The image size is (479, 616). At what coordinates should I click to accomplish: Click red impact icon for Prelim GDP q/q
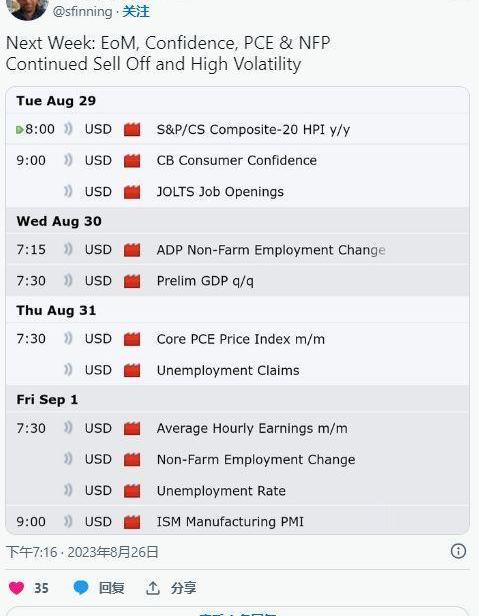pos(132,281)
